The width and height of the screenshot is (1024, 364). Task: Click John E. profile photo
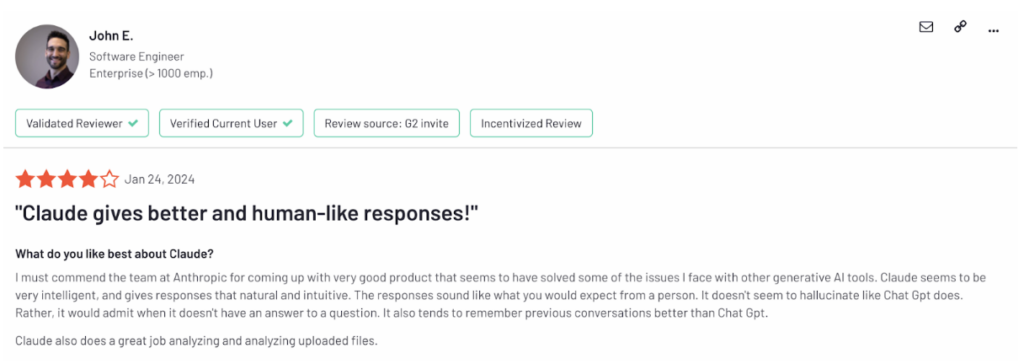47,56
